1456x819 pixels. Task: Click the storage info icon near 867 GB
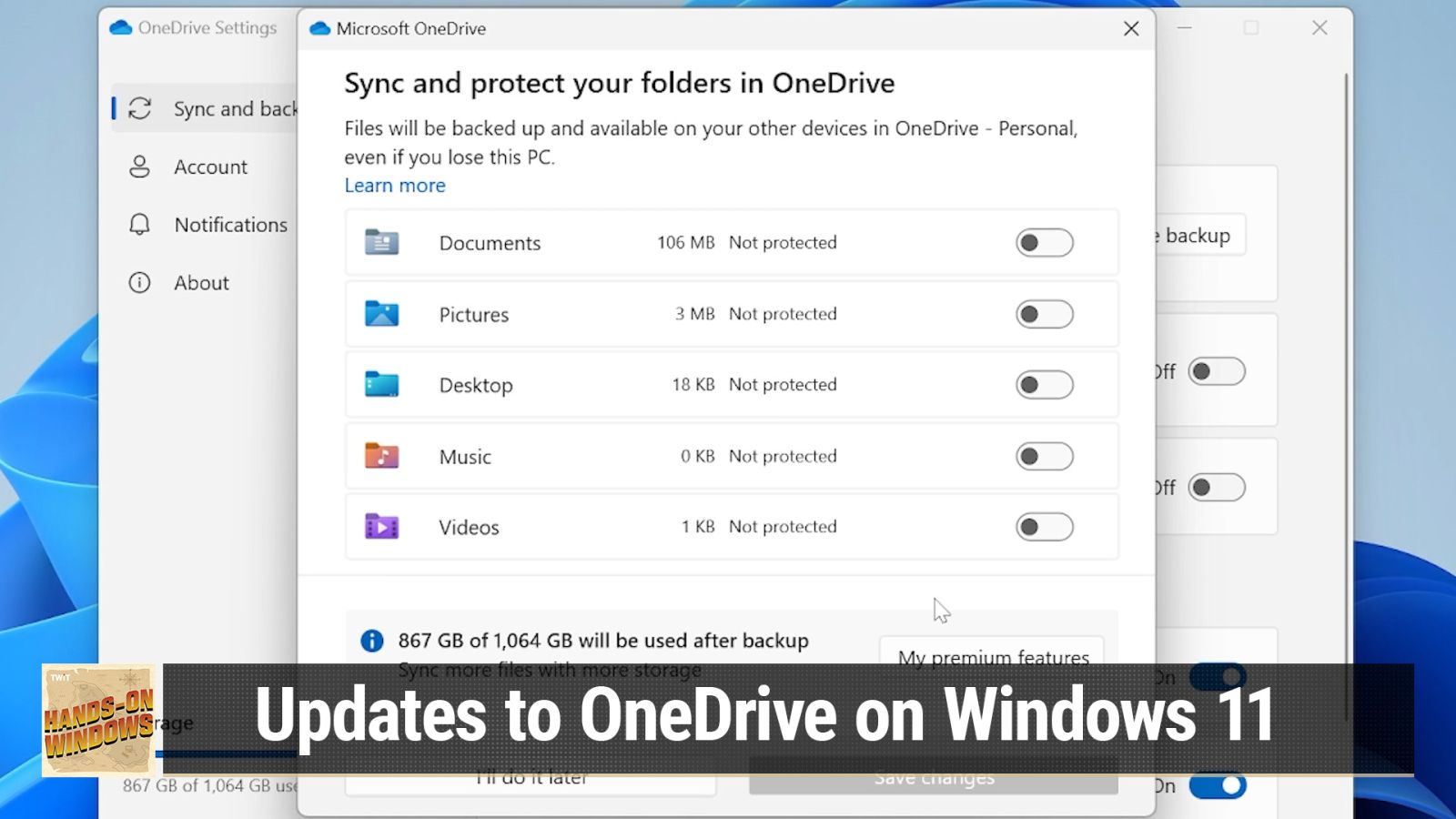tap(372, 641)
